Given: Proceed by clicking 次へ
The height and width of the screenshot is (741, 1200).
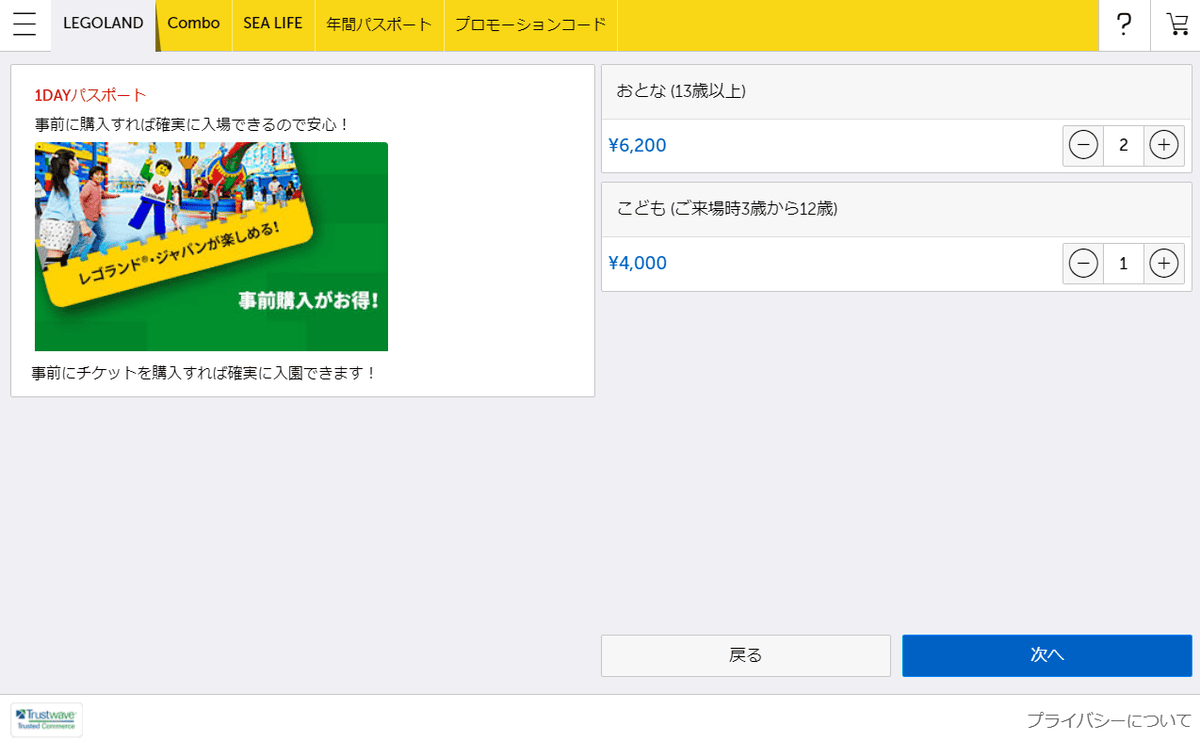Looking at the screenshot, I should coord(1046,655).
